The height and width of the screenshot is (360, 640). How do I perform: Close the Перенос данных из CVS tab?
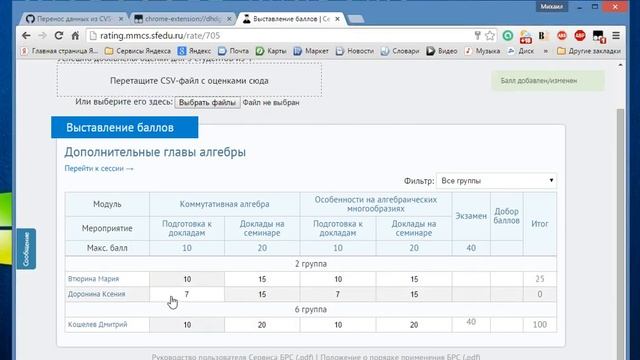point(121,19)
